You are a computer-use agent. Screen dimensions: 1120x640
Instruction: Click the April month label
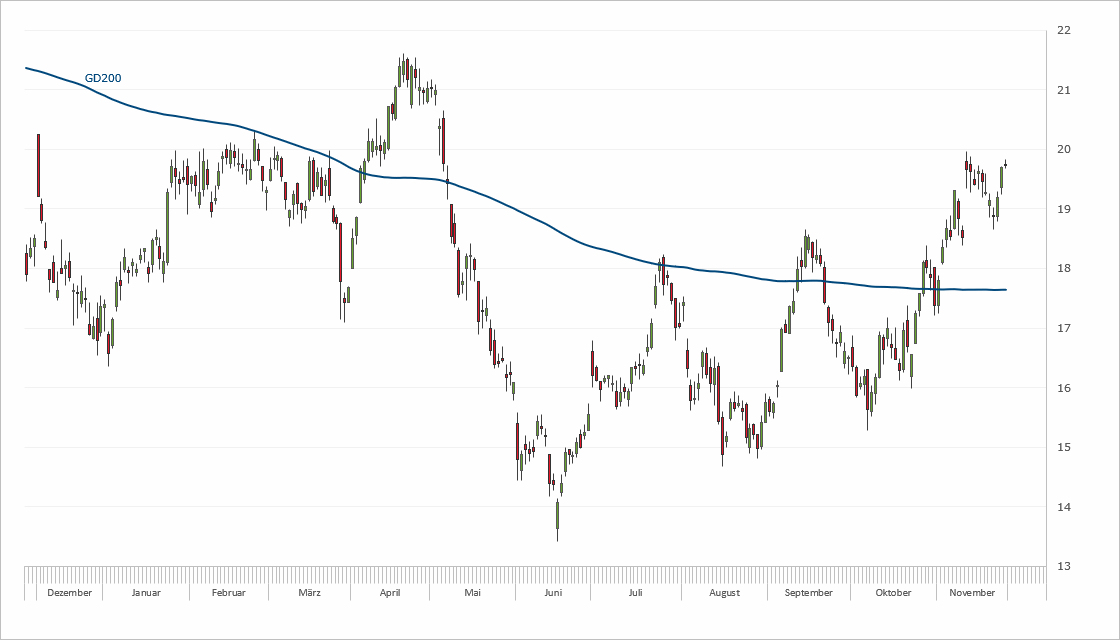point(390,593)
